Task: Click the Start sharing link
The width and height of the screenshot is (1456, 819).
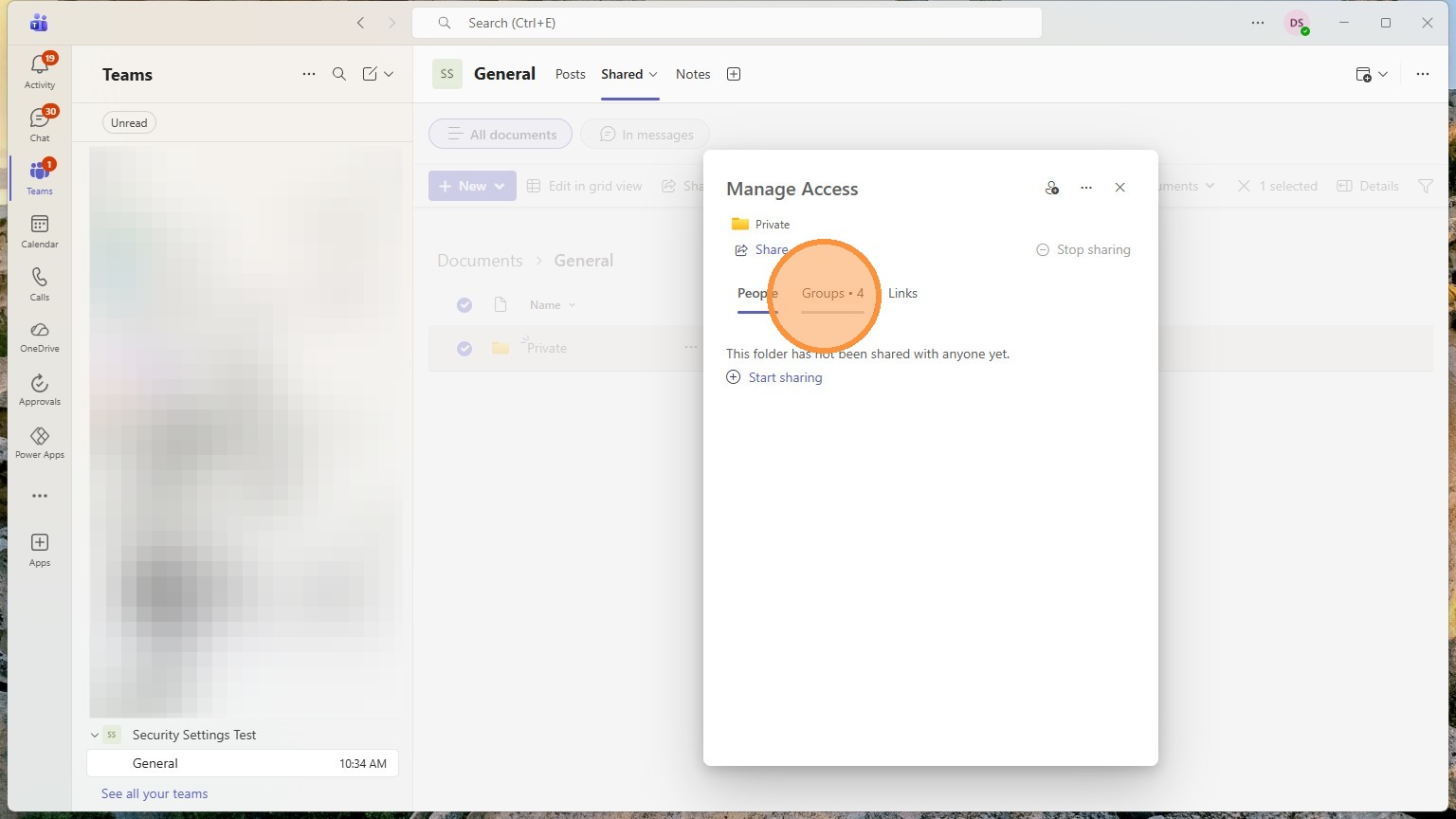Action: (785, 377)
